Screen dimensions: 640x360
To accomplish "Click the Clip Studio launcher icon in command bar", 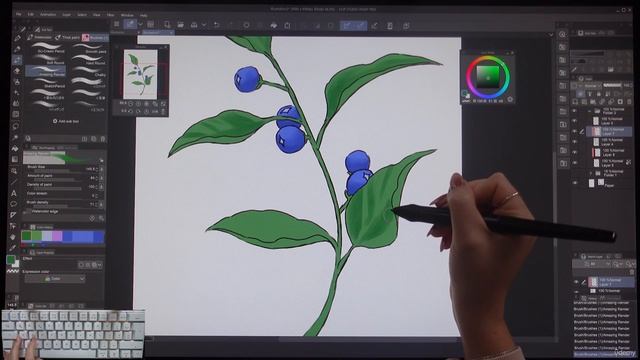I will coord(116,25).
